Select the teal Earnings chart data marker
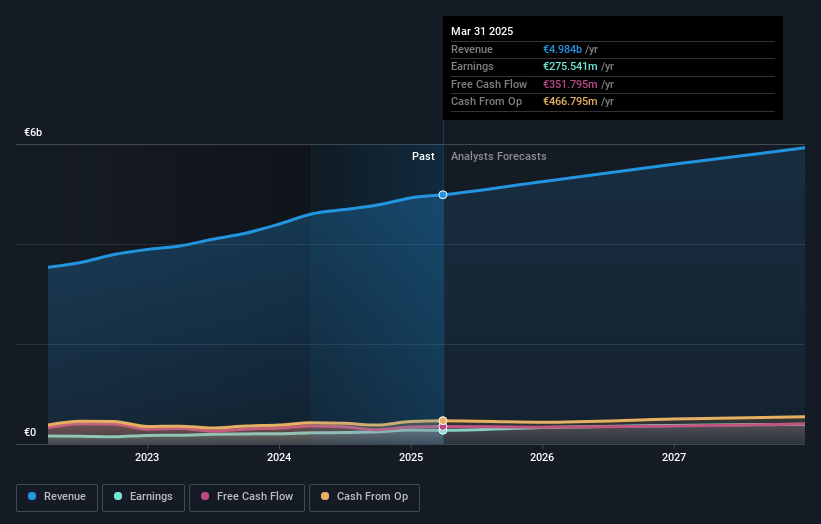 click(443, 430)
